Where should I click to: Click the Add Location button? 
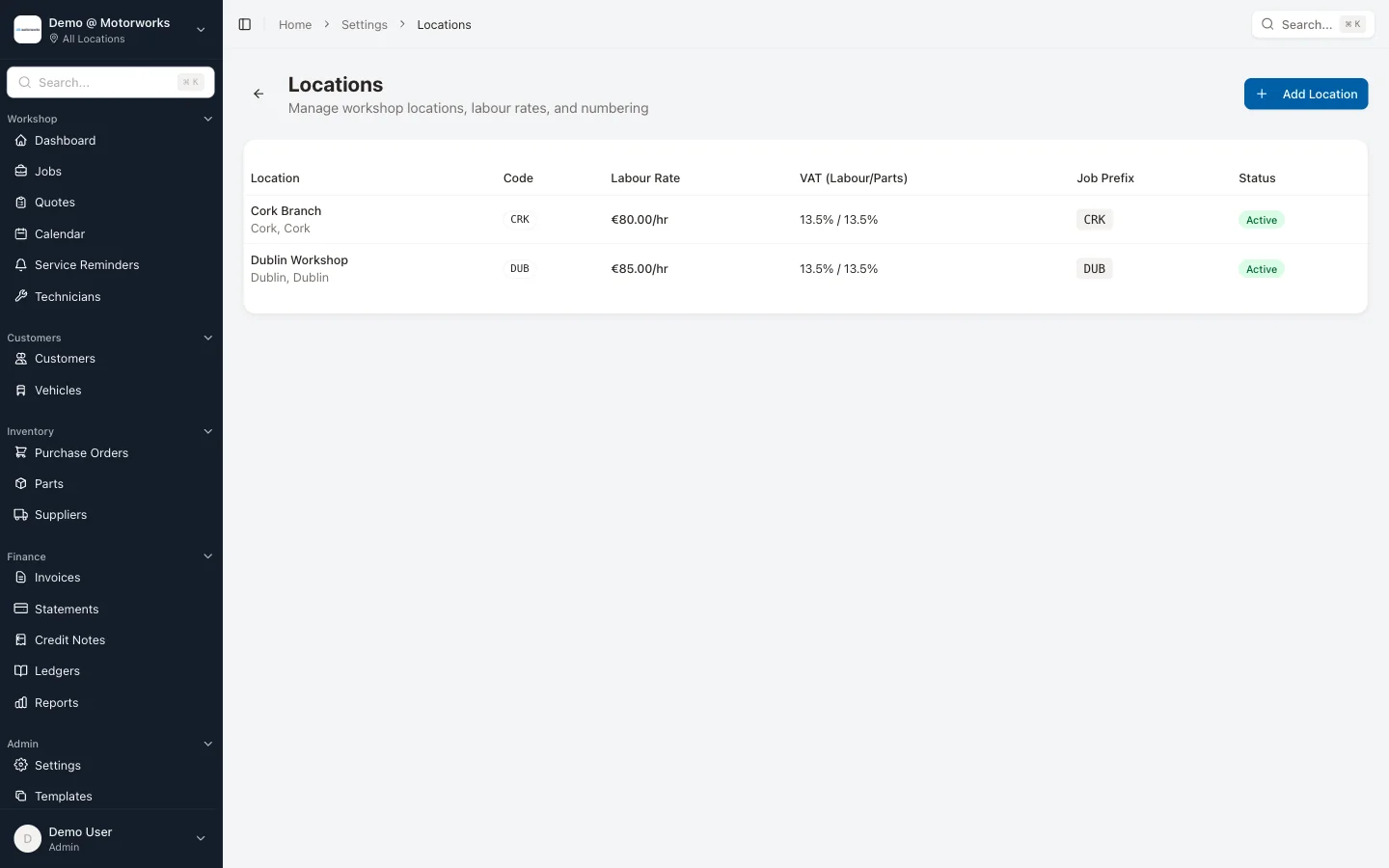click(1306, 94)
